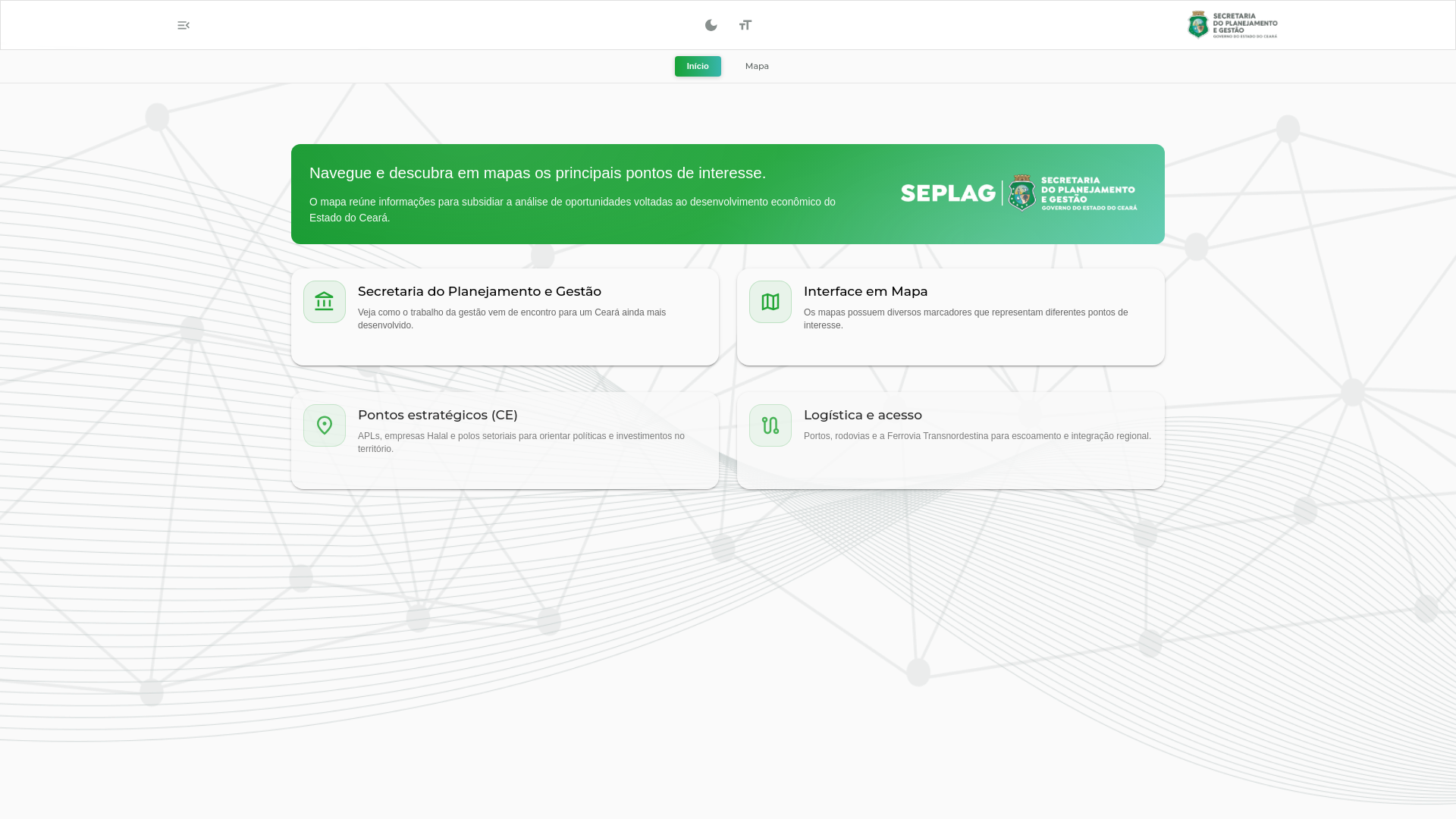The width and height of the screenshot is (1456, 819).
Task: Click description 'APLs, empresas Halal e polos setoriais'
Action: (x=521, y=442)
